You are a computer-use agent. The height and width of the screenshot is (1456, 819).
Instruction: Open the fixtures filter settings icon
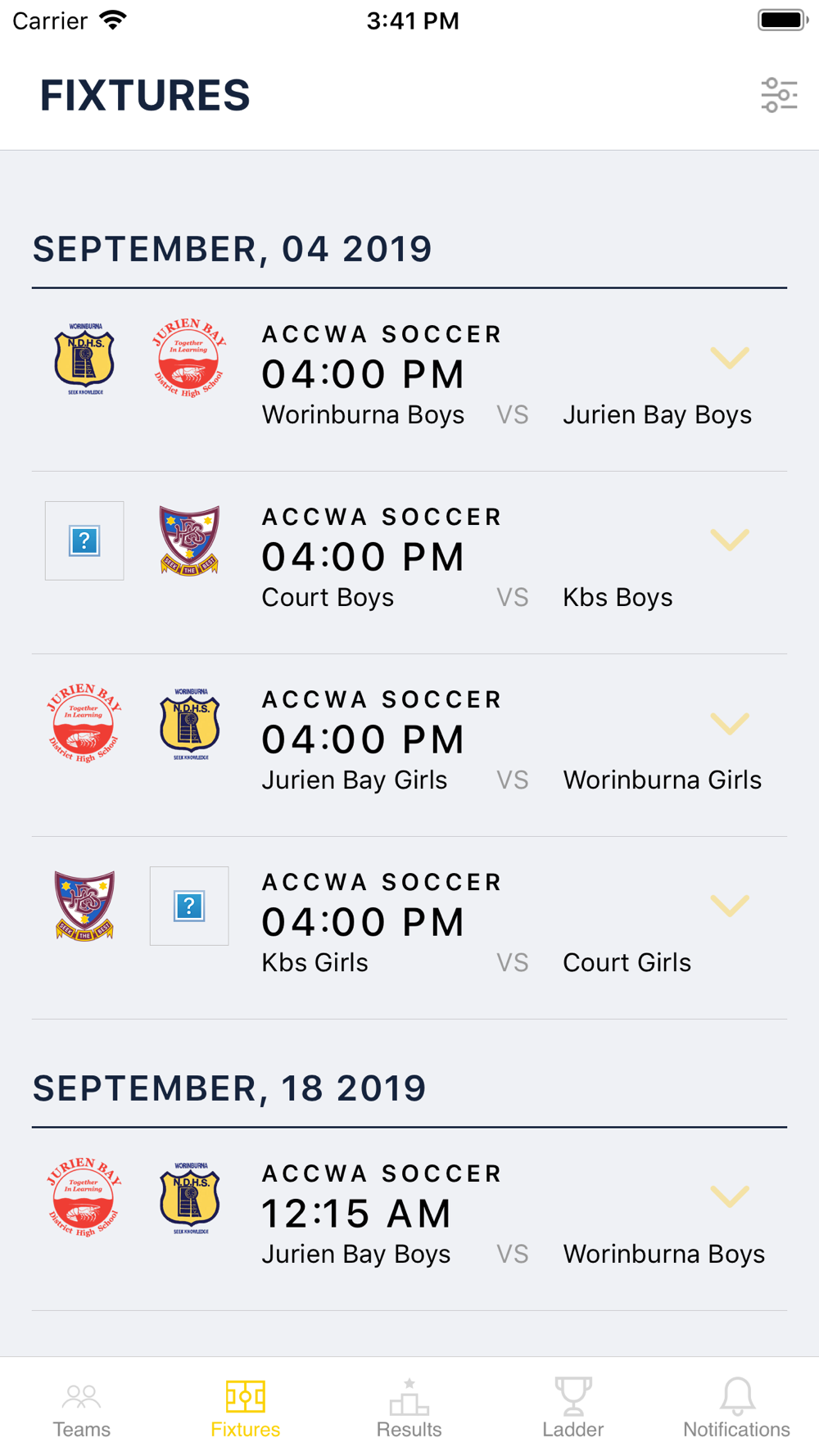tap(779, 95)
